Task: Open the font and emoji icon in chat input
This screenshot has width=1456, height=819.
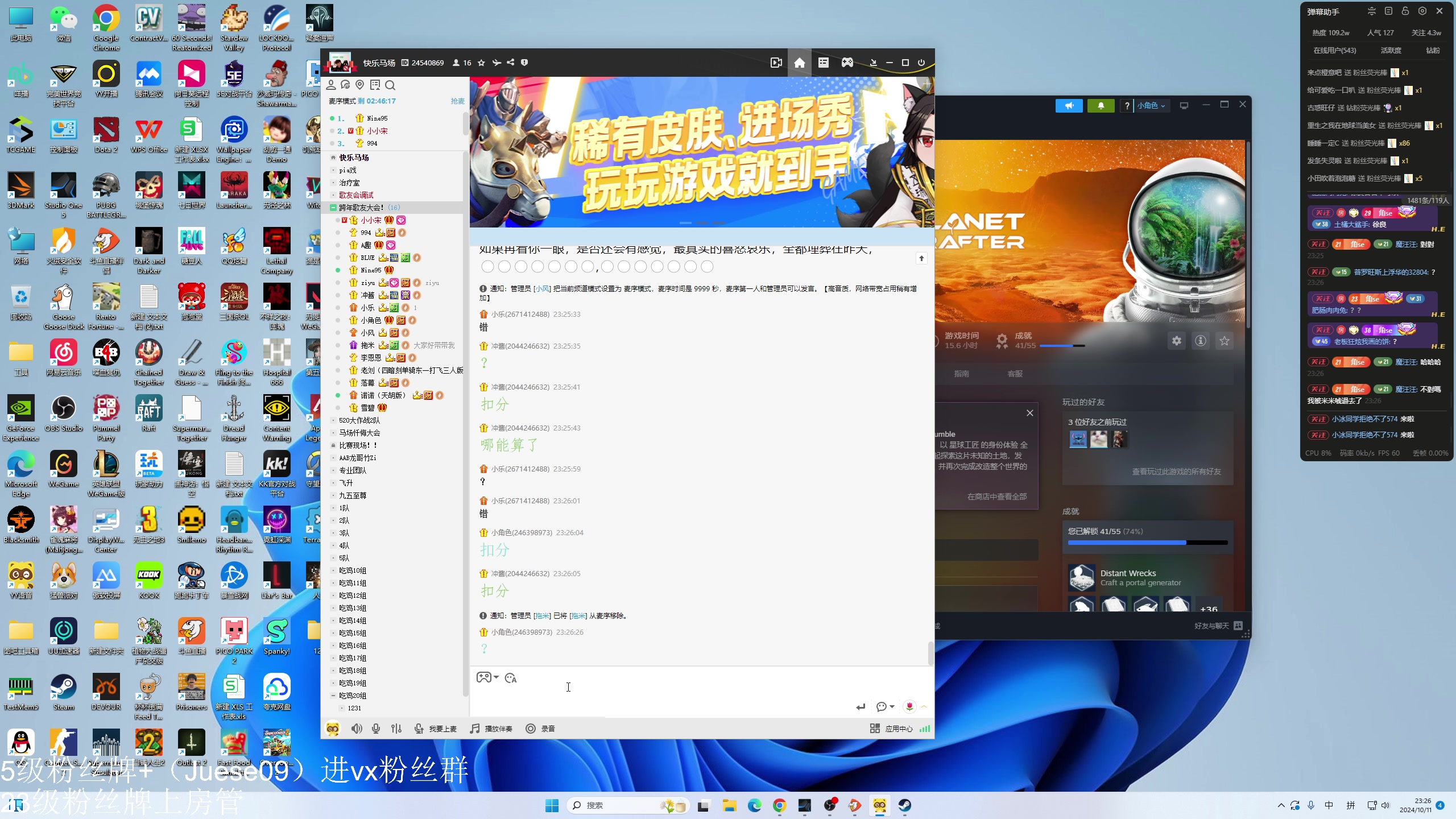Action: [x=510, y=678]
